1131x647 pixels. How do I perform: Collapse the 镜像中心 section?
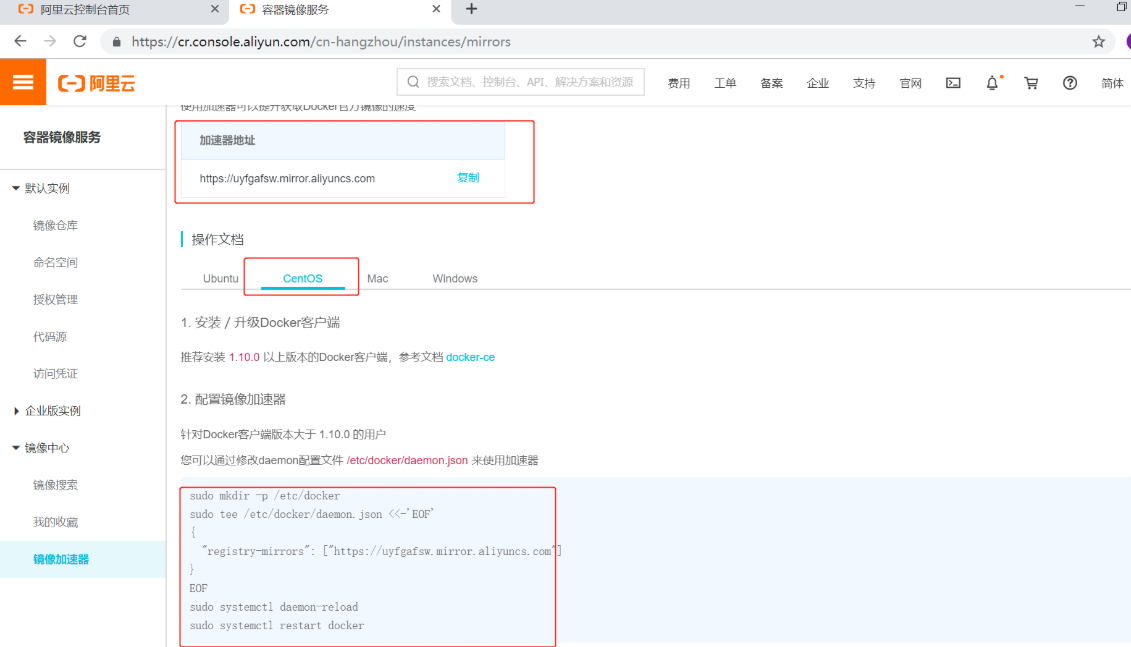pos(45,447)
